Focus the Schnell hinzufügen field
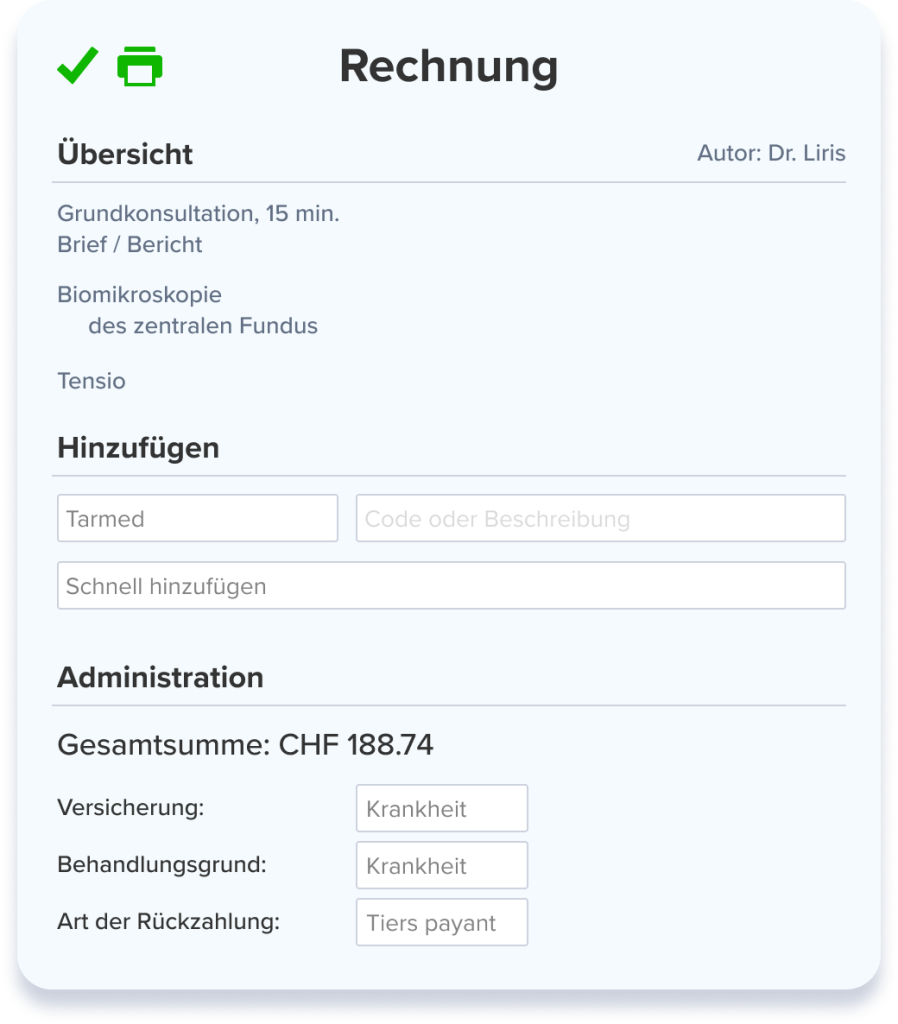This screenshot has width=898, height=1024. click(x=451, y=586)
